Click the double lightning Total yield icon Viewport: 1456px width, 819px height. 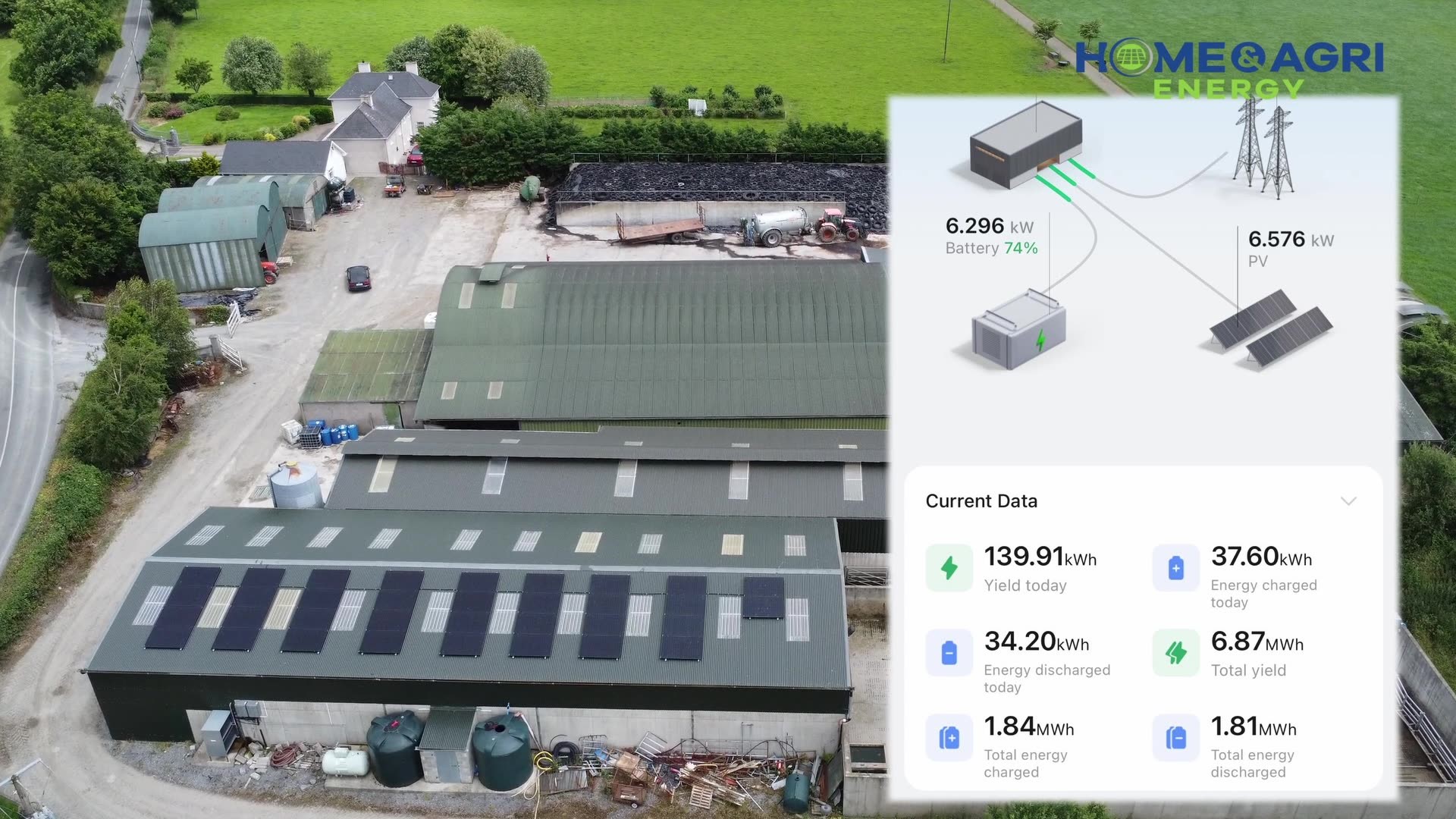coord(1175,653)
